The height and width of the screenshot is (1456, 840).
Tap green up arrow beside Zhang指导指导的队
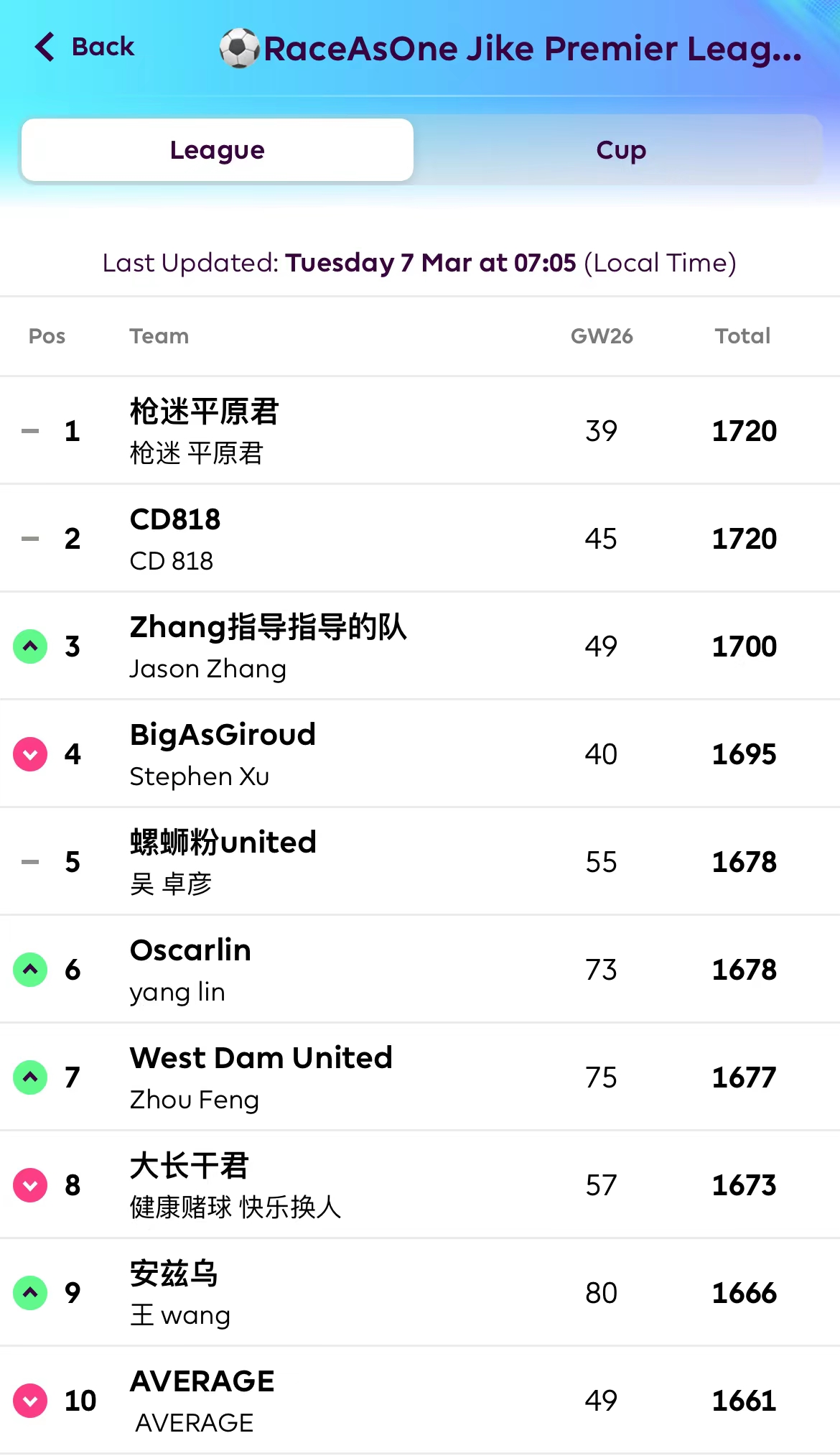tap(30, 646)
